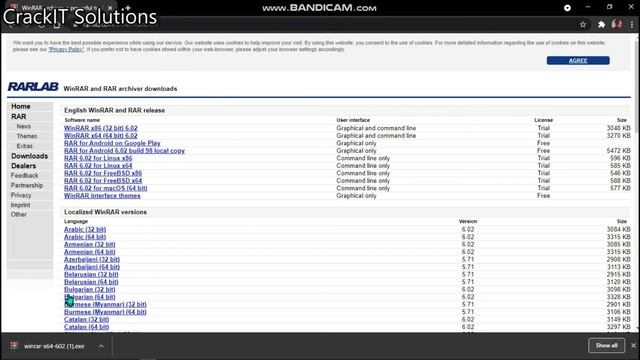
Task: Click Show all downloads button
Action: (606, 346)
